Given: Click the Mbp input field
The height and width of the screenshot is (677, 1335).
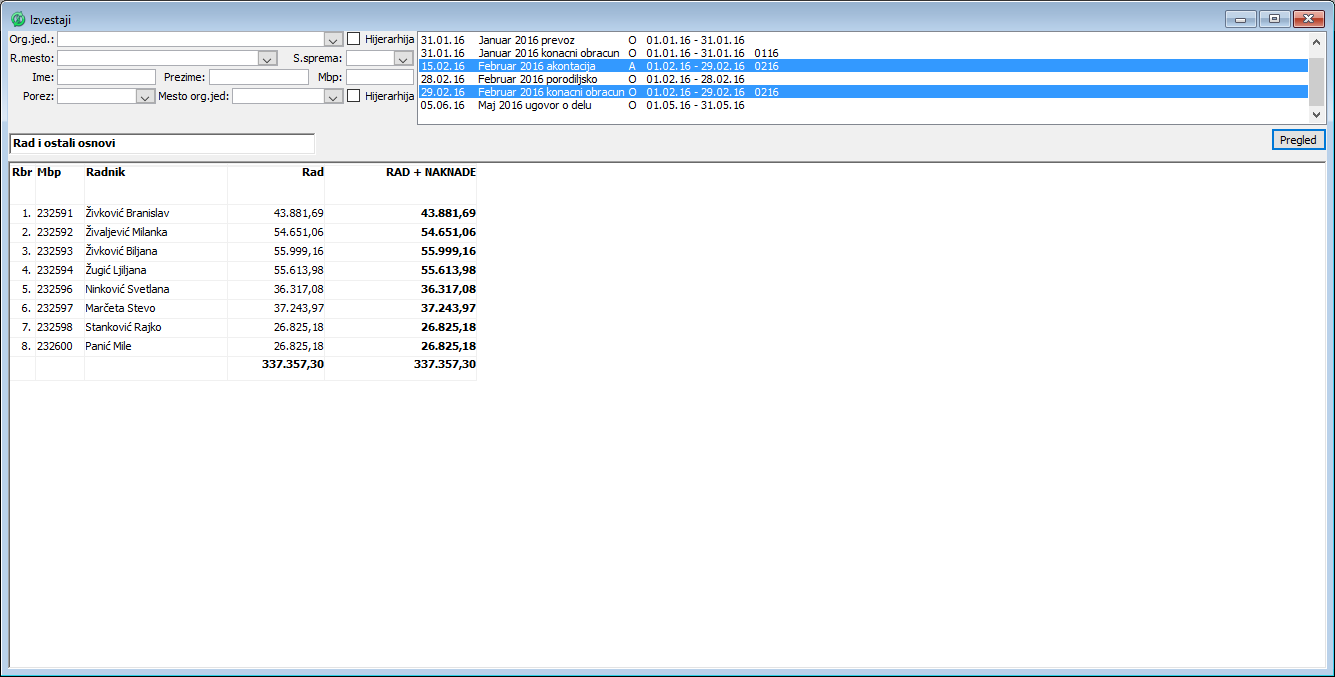Looking at the screenshot, I should tap(379, 77).
